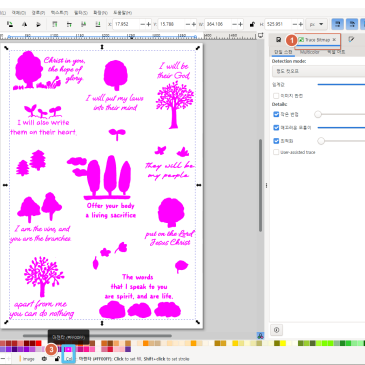365x365 pixels.
Task: Click the raise selection to top icon
Action: click(x=55, y=24)
